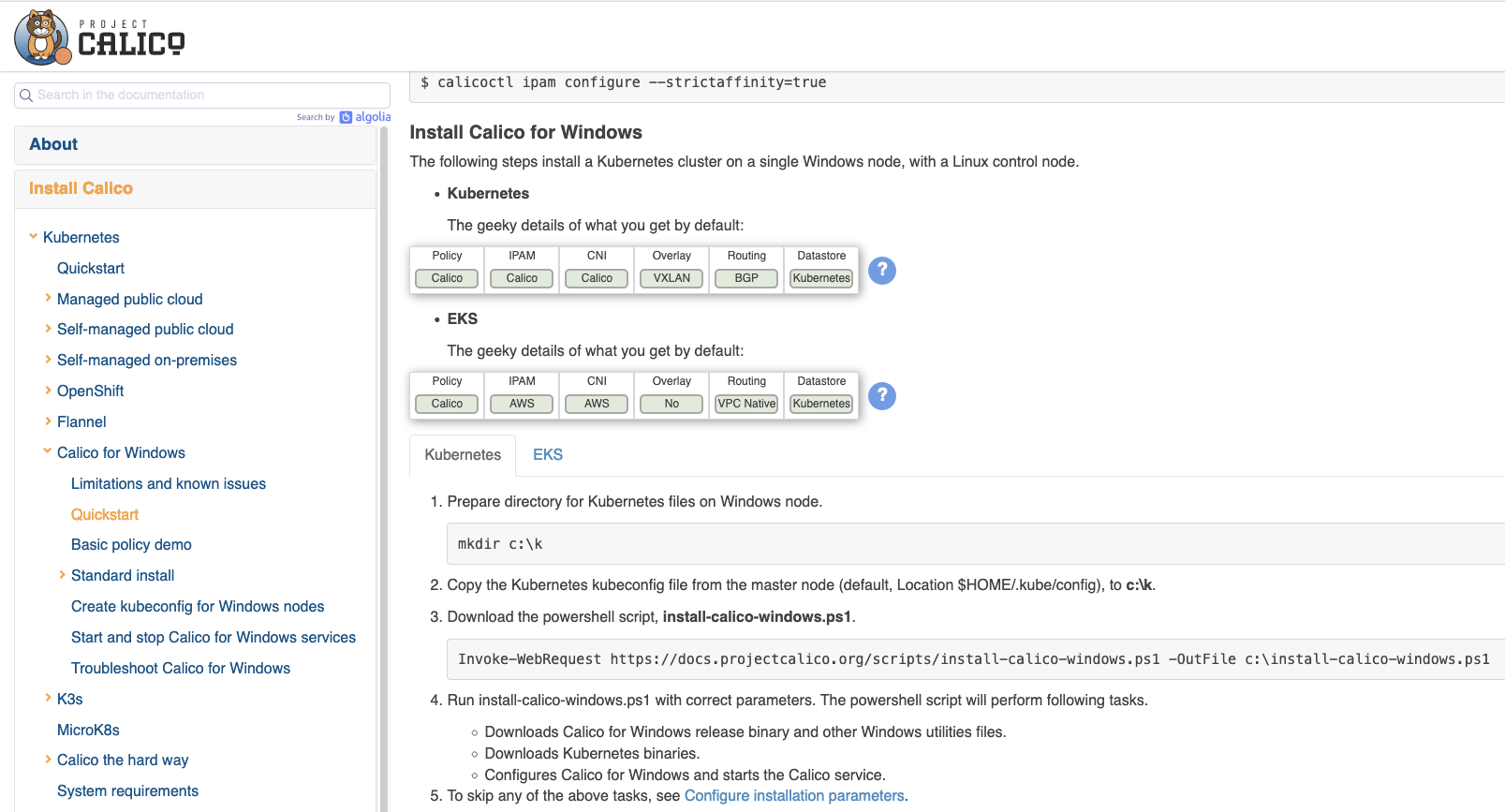This screenshot has width=1505, height=812.
Task: Click the Install Calico for Windows heading
Action: (526, 132)
